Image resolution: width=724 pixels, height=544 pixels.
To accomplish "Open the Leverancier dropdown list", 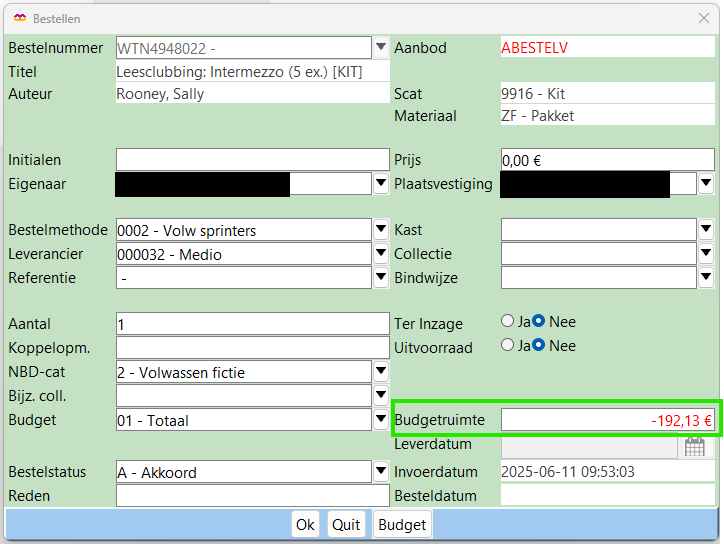I will click(381, 254).
